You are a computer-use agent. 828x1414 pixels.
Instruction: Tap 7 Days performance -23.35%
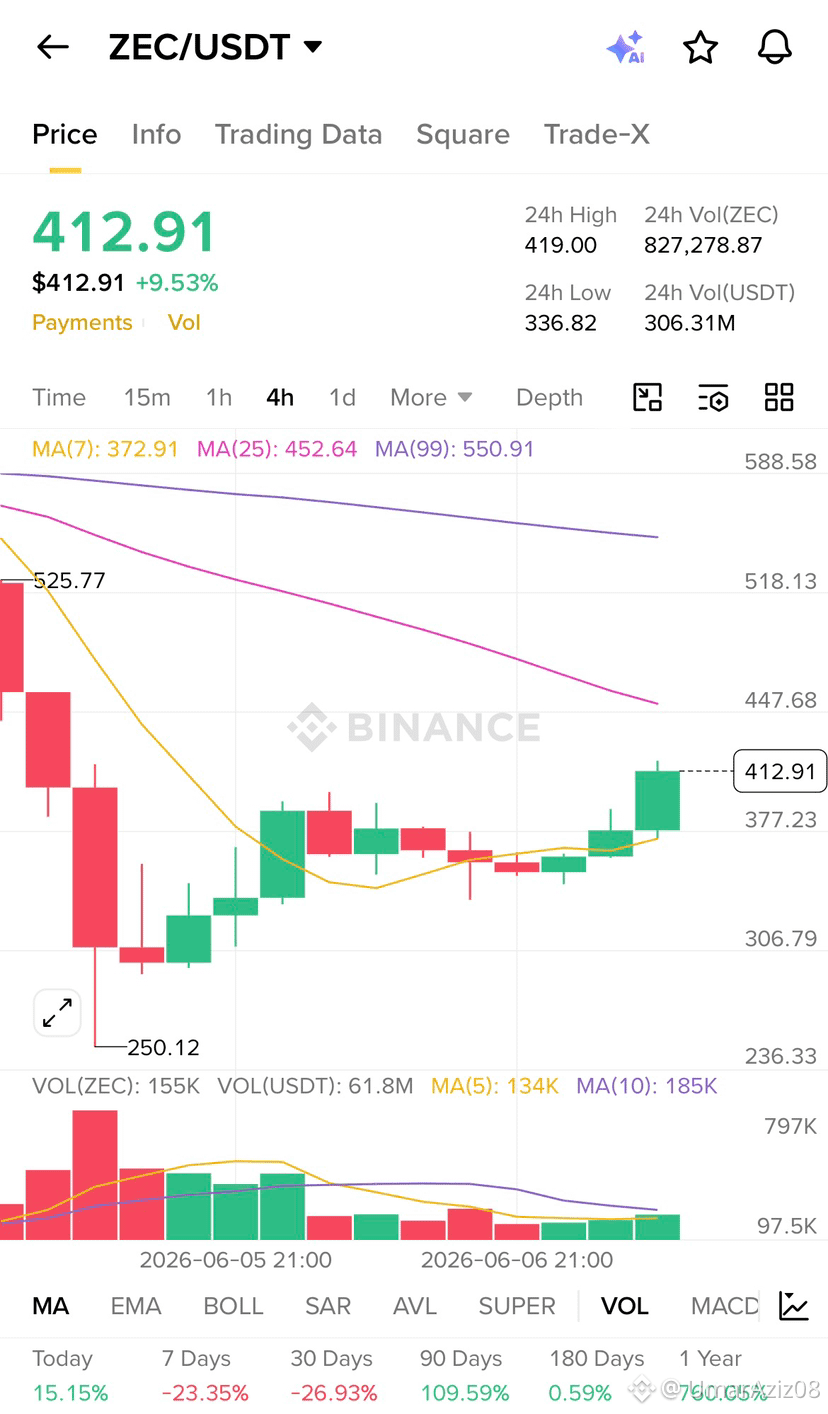tap(205, 1393)
